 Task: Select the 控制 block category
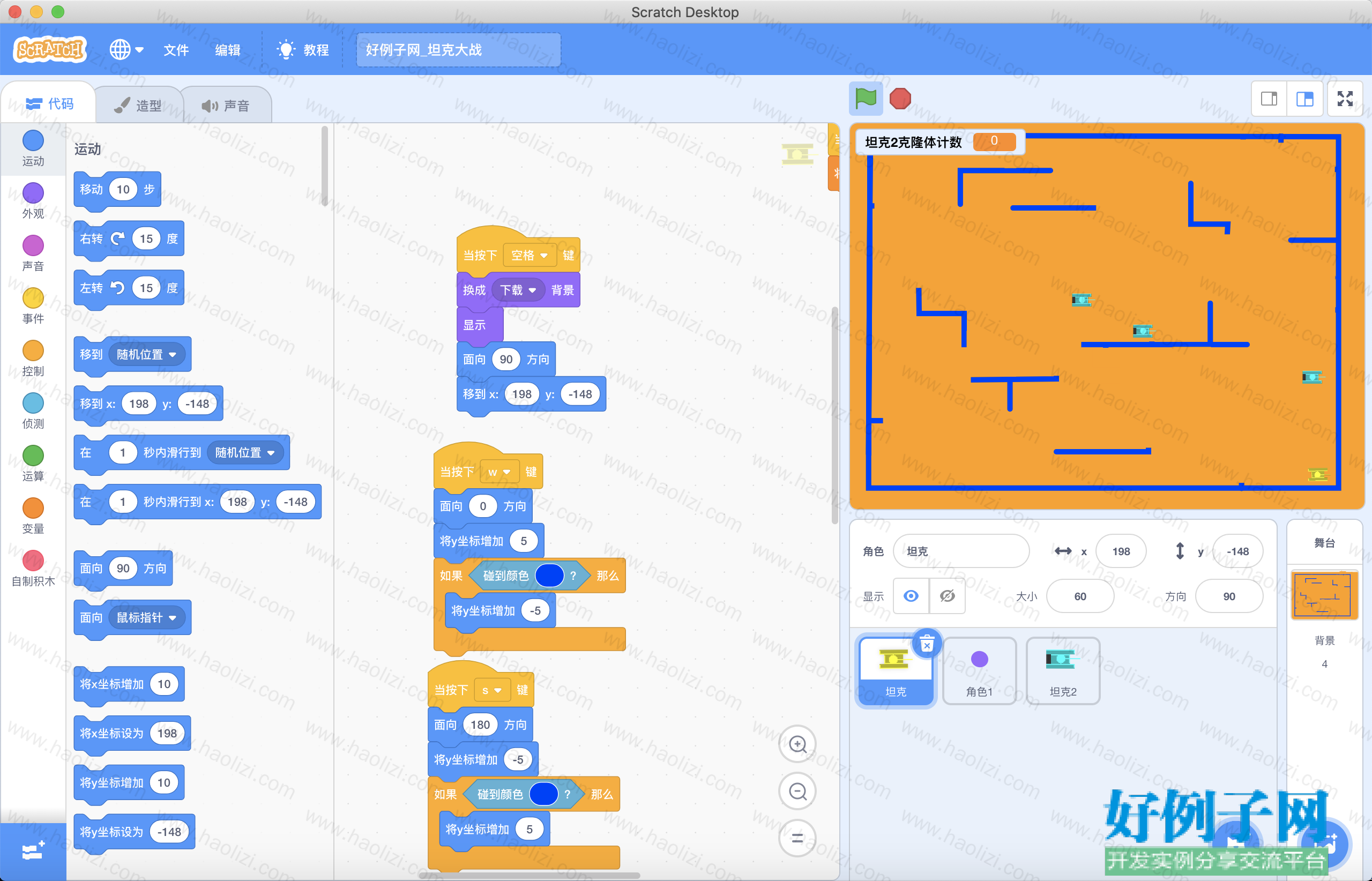(x=33, y=359)
